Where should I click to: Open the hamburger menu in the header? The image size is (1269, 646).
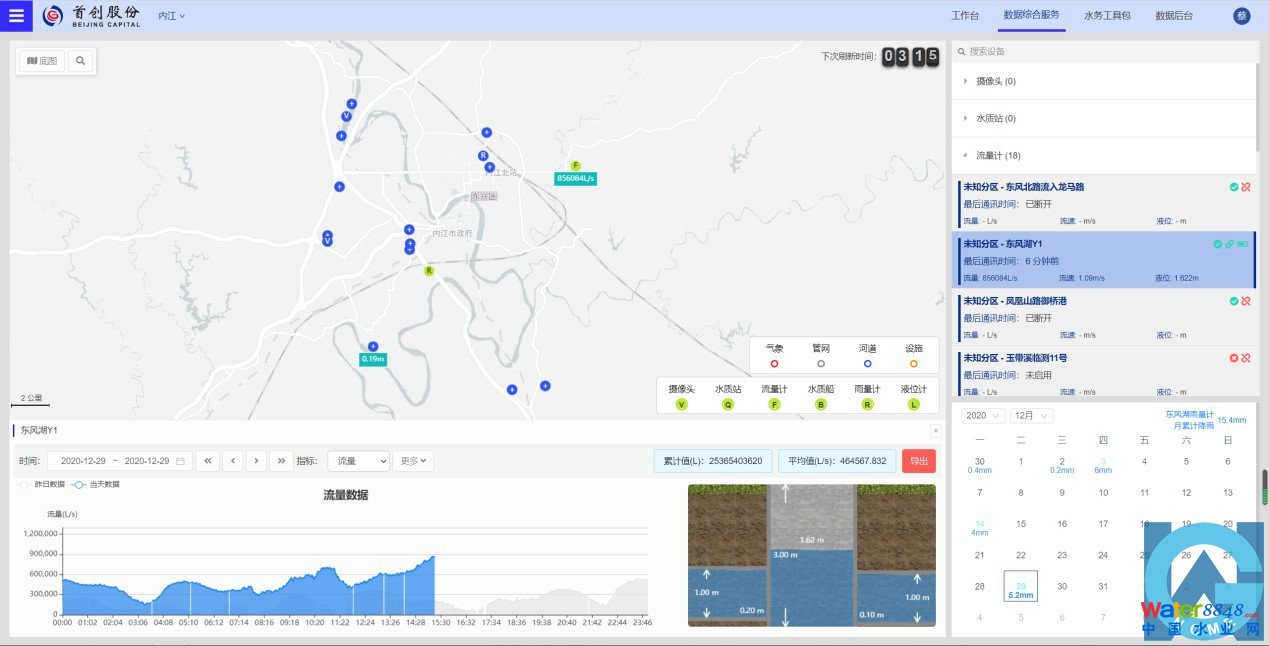click(x=16, y=16)
